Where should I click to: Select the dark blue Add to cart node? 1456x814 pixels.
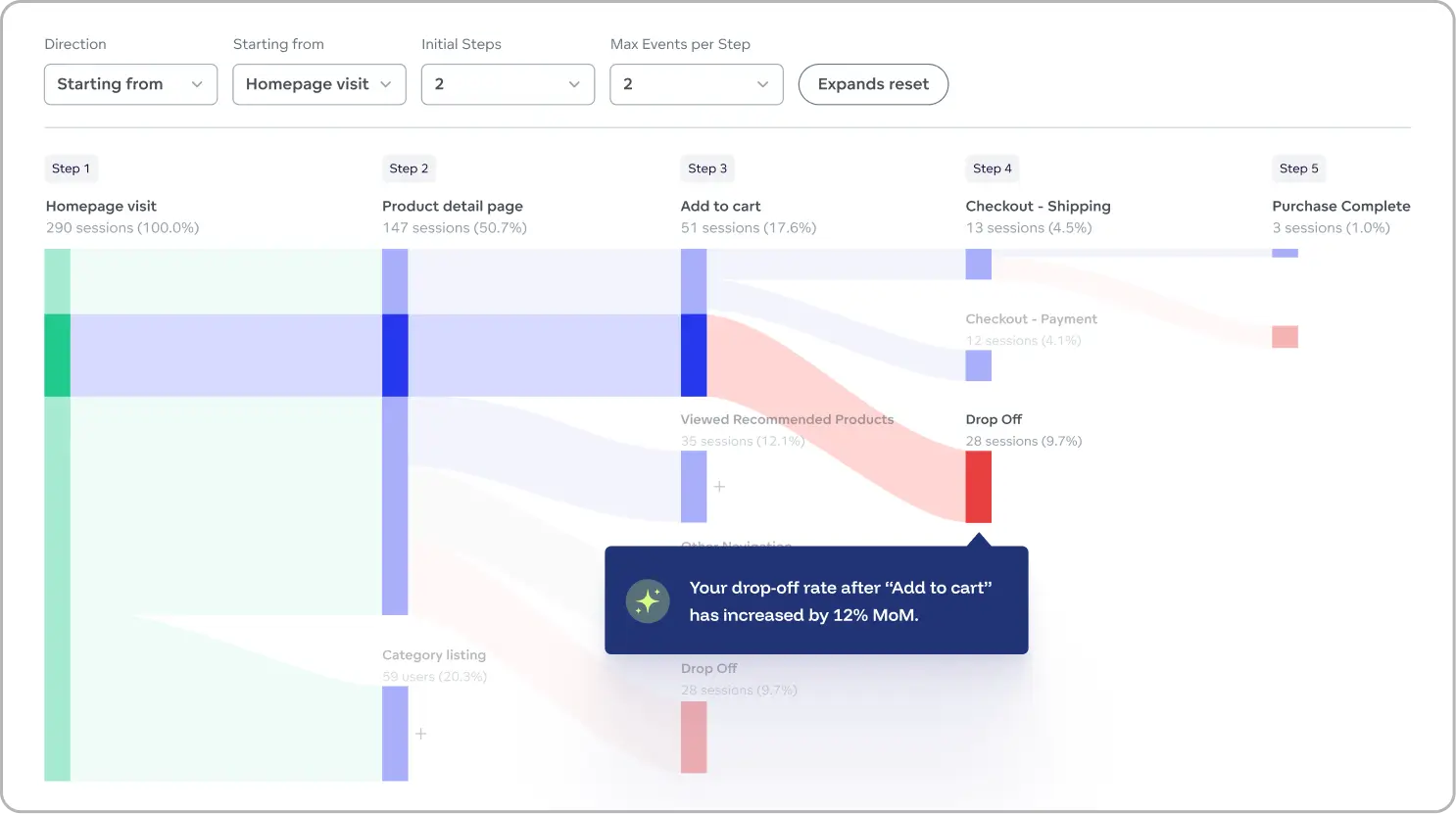point(694,355)
